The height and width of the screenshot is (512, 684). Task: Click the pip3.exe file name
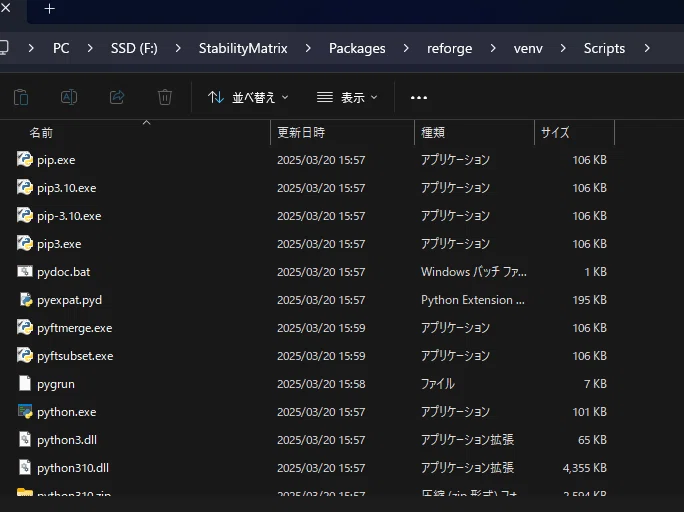click(x=59, y=244)
